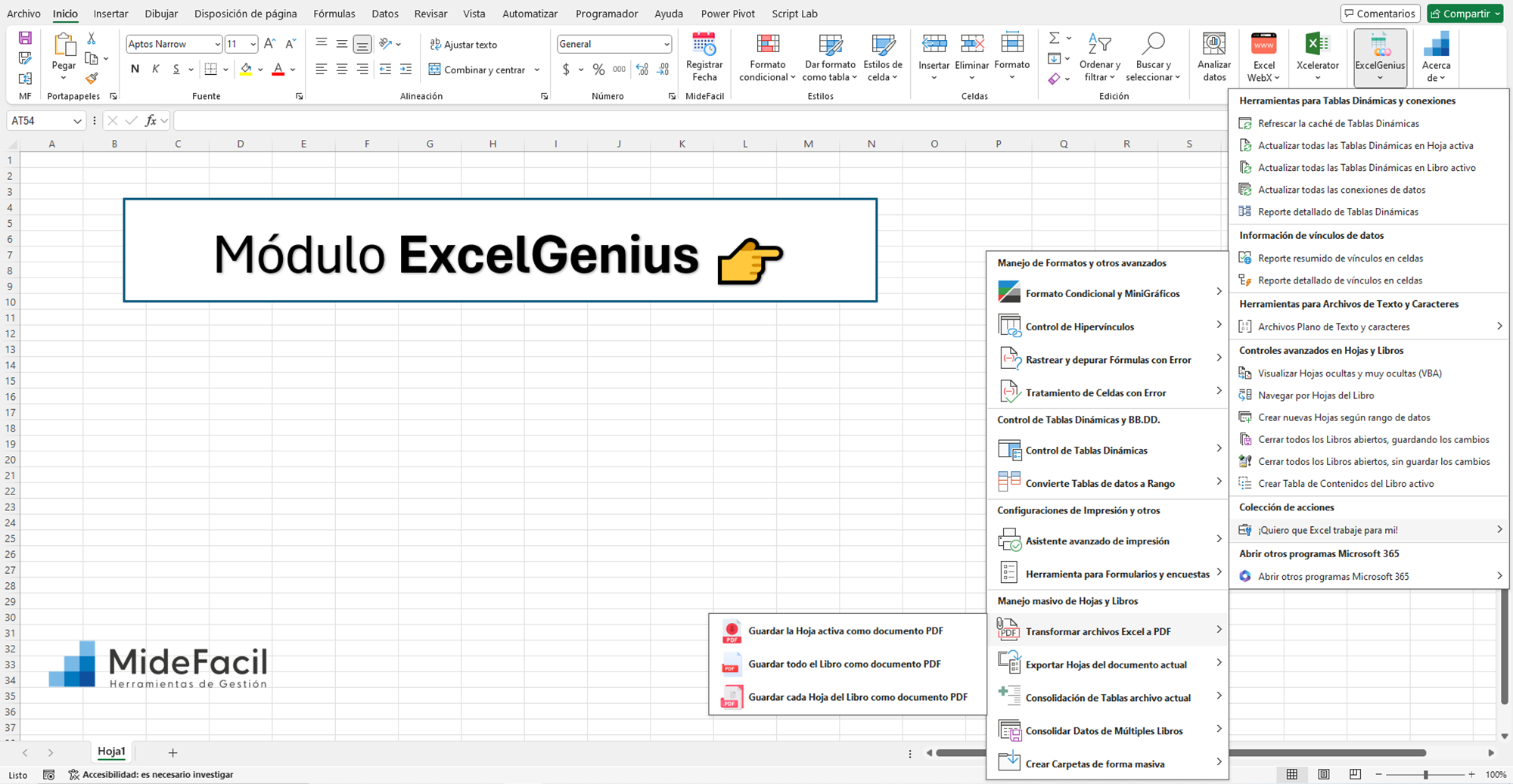1513x784 pixels.
Task: Add a new sheet with plus button
Action: pyautogui.click(x=172, y=752)
